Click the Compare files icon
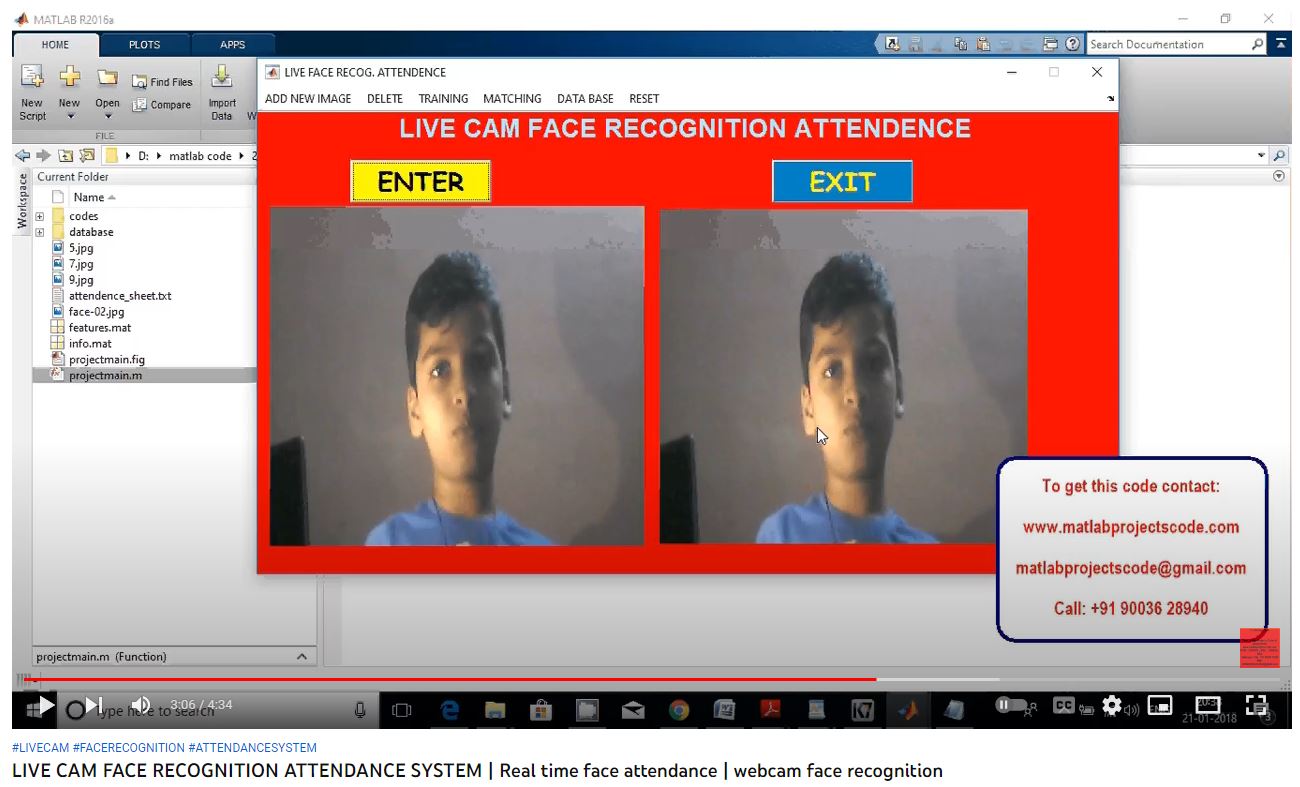 (x=162, y=105)
